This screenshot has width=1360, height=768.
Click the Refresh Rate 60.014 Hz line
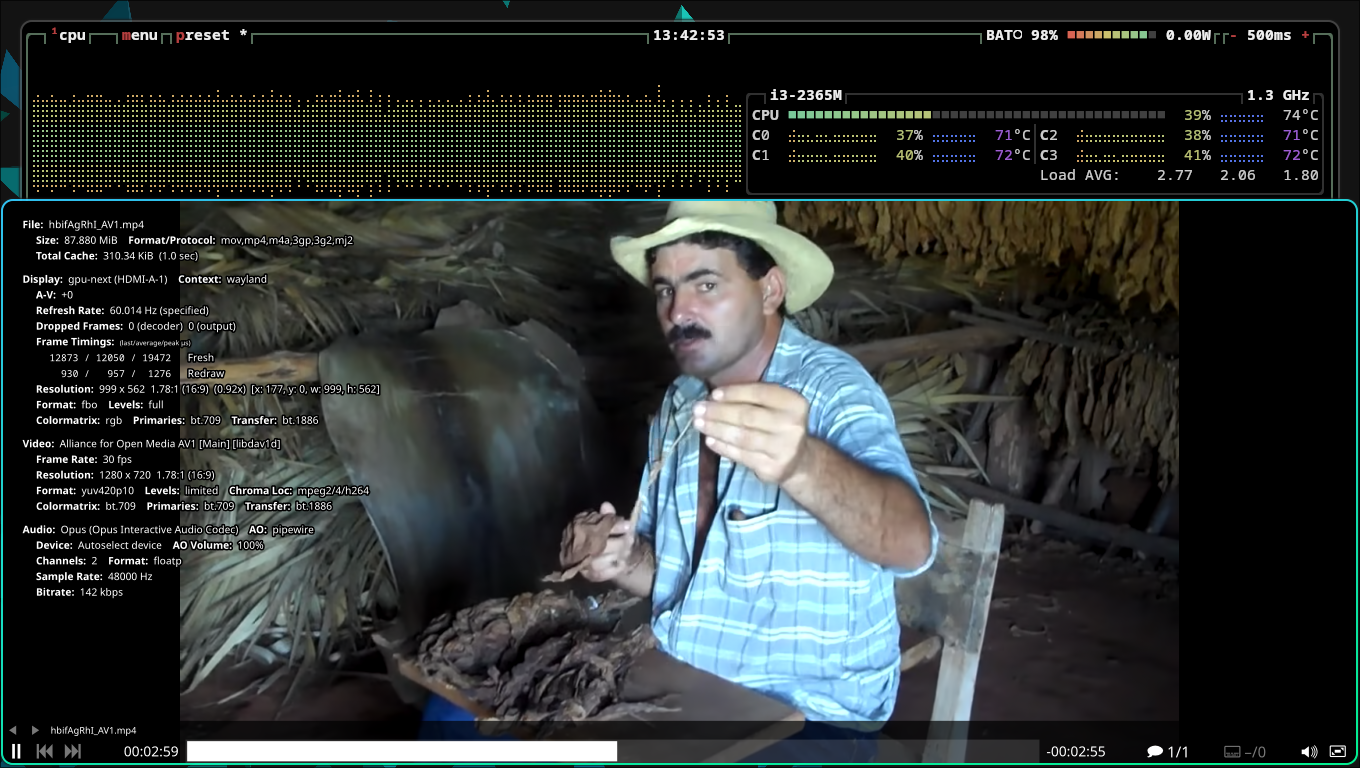(123, 311)
